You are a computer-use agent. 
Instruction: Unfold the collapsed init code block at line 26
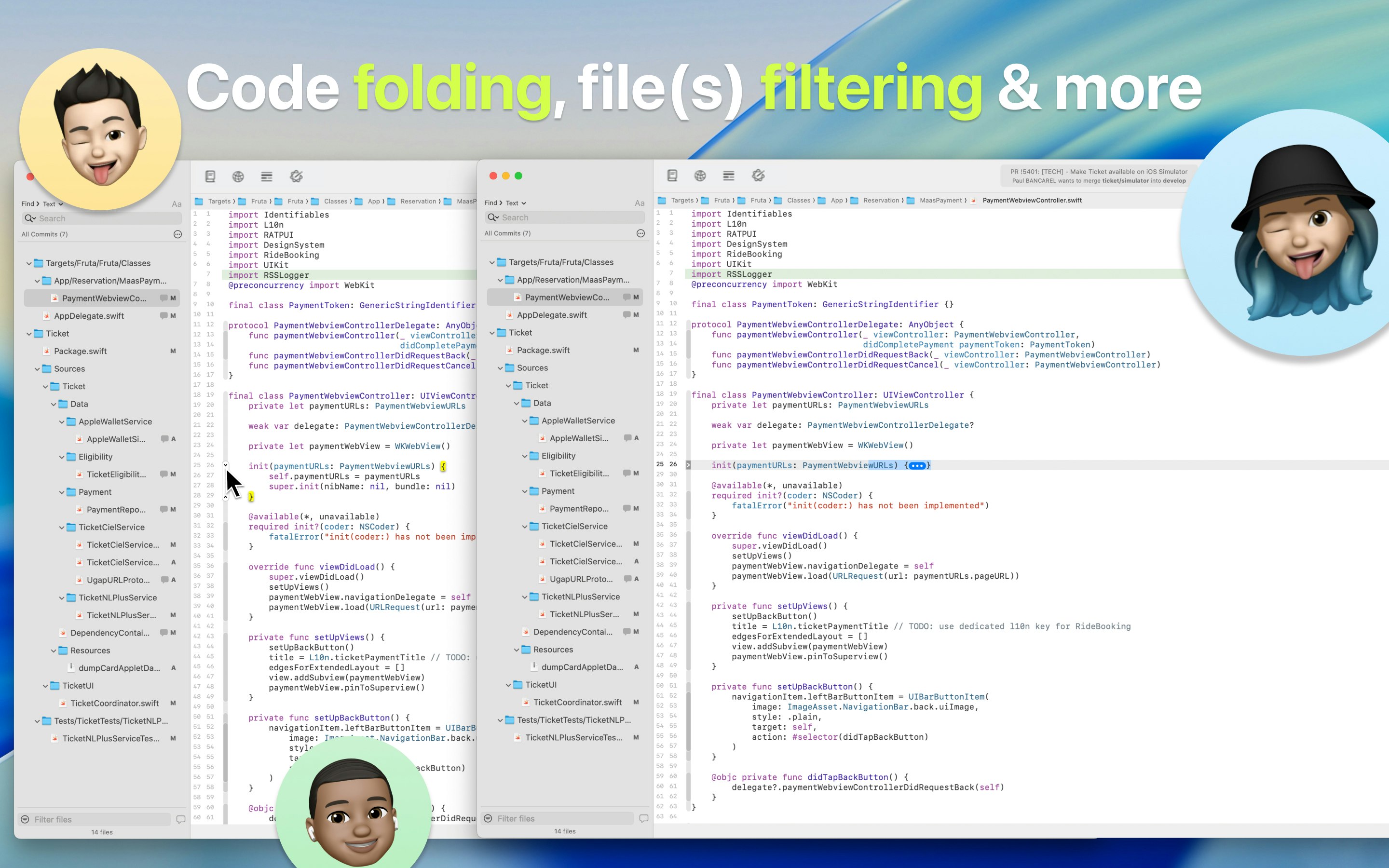coord(688,465)
